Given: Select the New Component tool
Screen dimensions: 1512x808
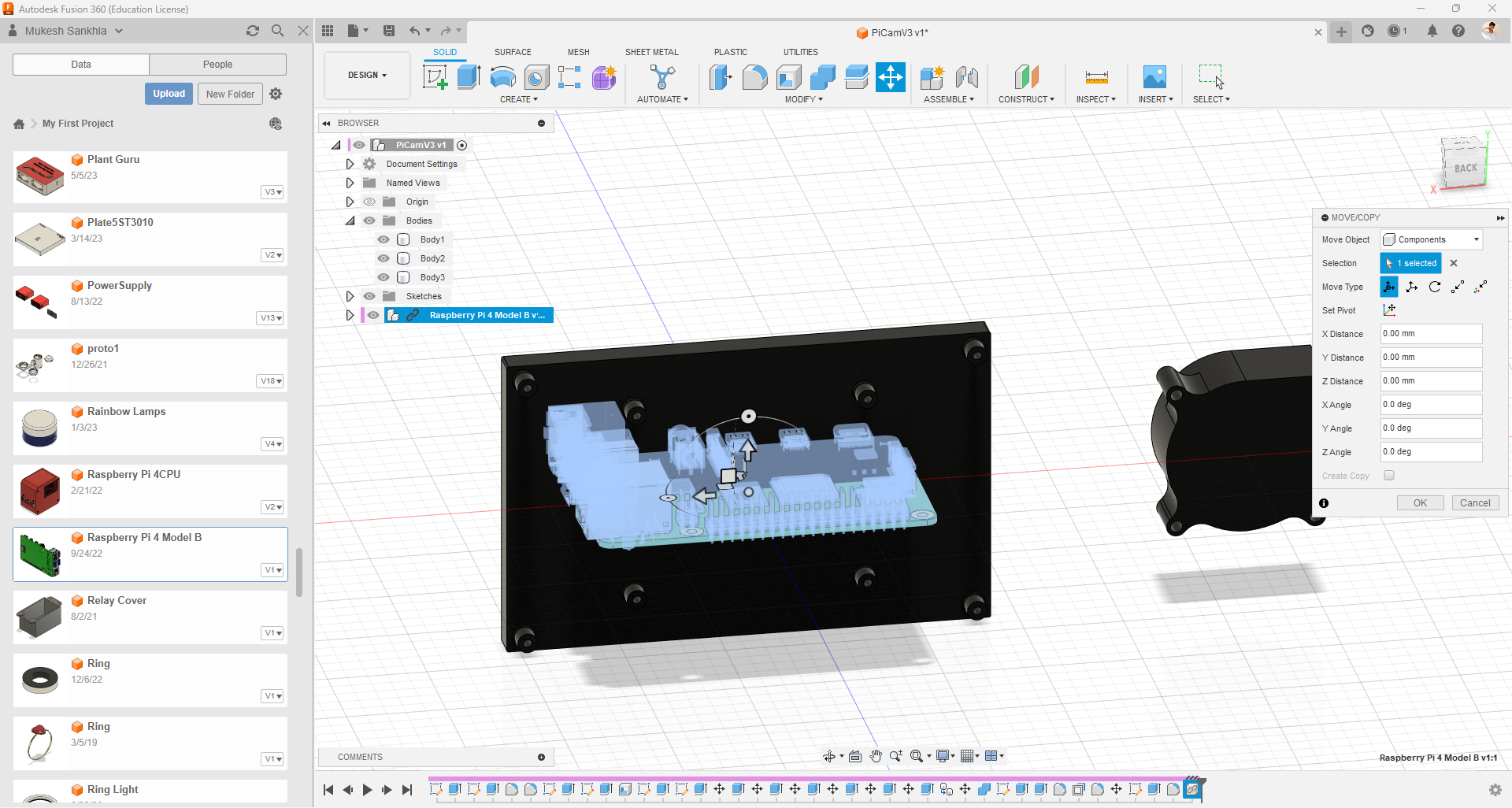Looking at the screenshot, I should (932, 77).
